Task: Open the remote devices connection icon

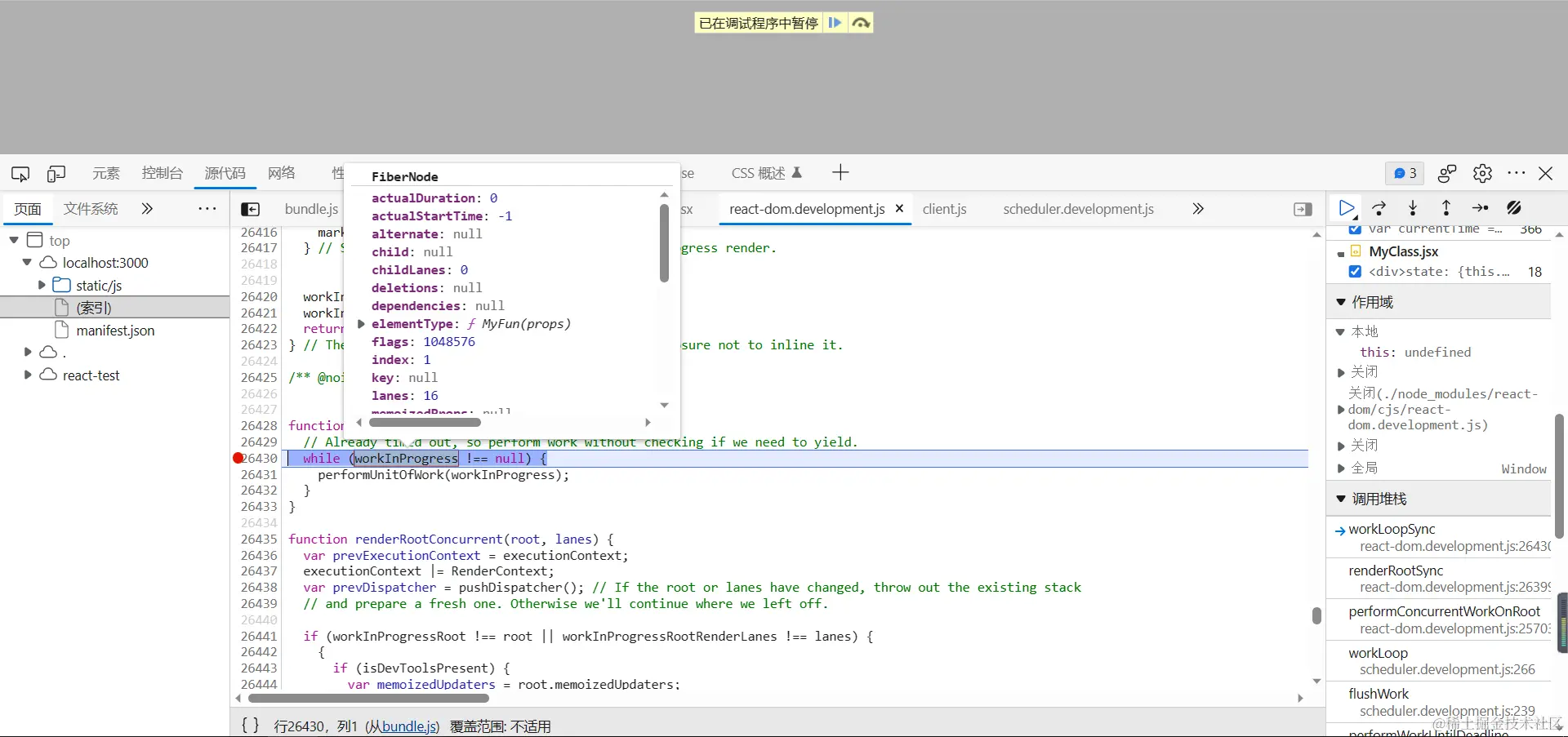Action: pos(1447,173)
